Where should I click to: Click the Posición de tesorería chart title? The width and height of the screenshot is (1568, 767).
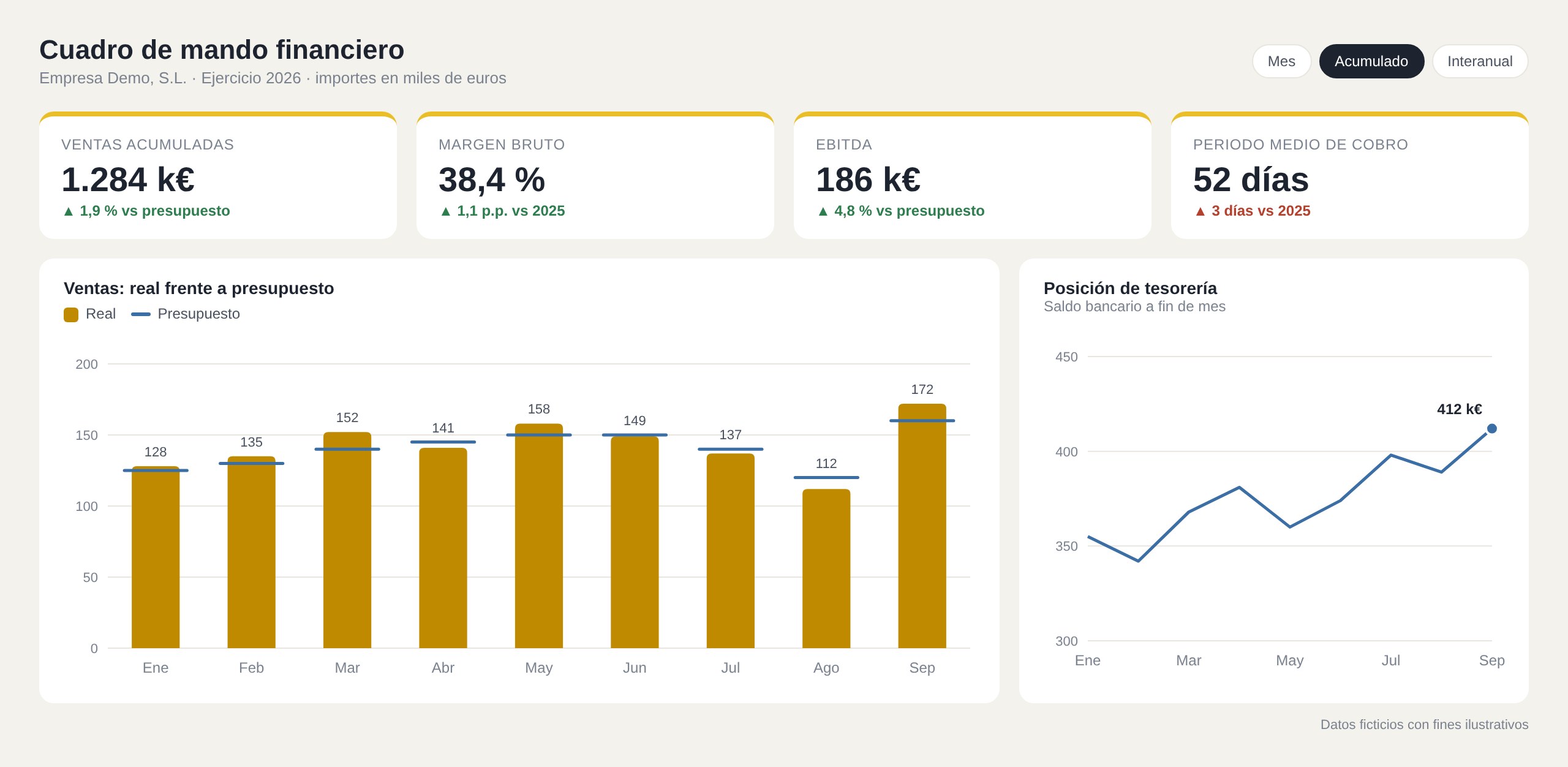[1130, 289]
